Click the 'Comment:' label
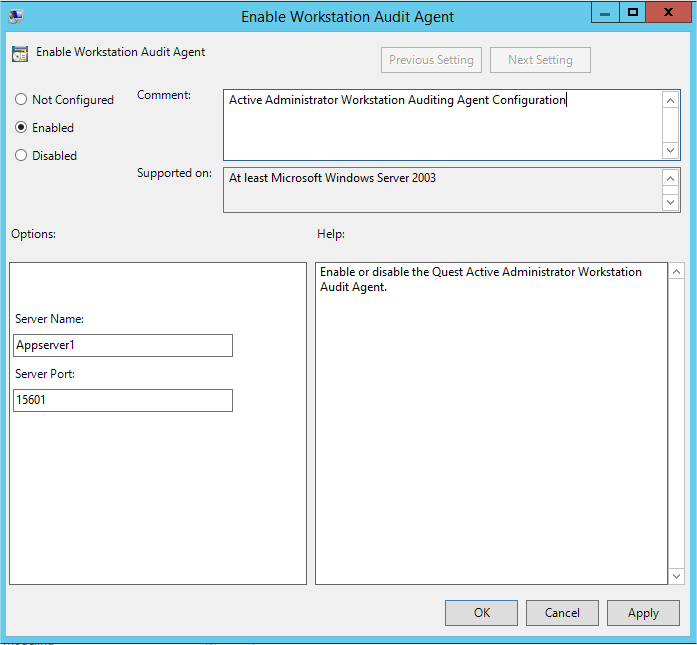The width and height of the screenshot is (697, 645). pyautogui.click(x=164, y=95)
